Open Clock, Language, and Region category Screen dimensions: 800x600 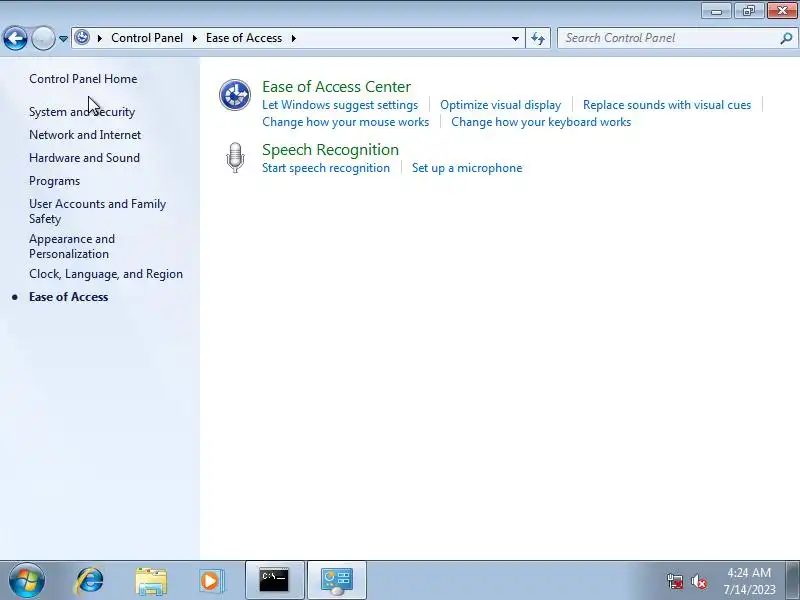(x=106, y=274)
